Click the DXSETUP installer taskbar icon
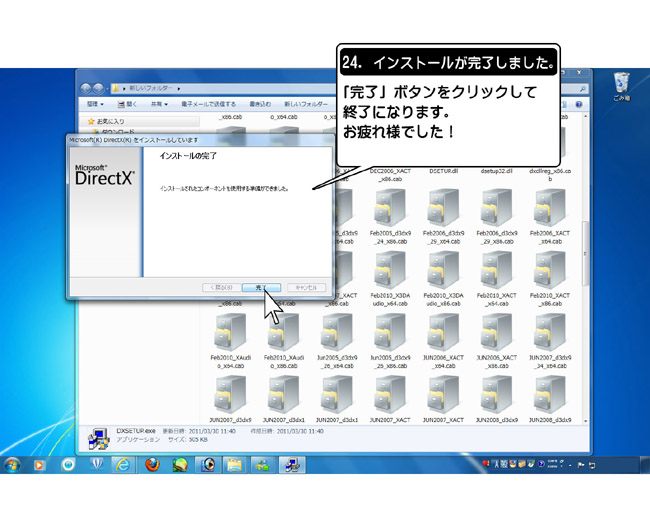The height and width of the screenshot is (507, 650). click(x=291, y=465)
